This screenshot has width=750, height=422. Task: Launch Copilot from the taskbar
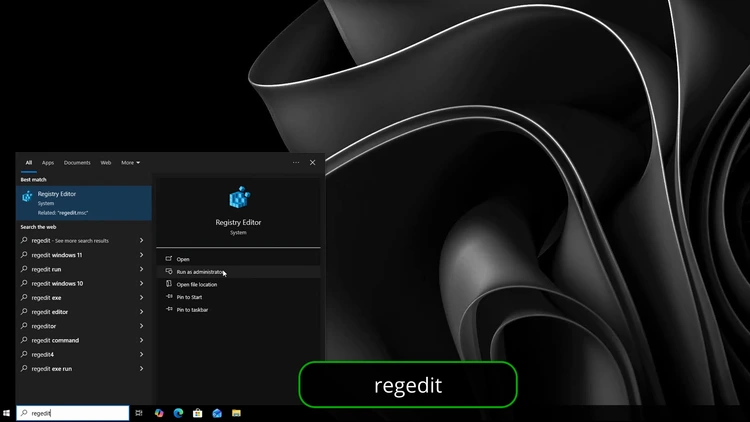[x=159, y=413]
